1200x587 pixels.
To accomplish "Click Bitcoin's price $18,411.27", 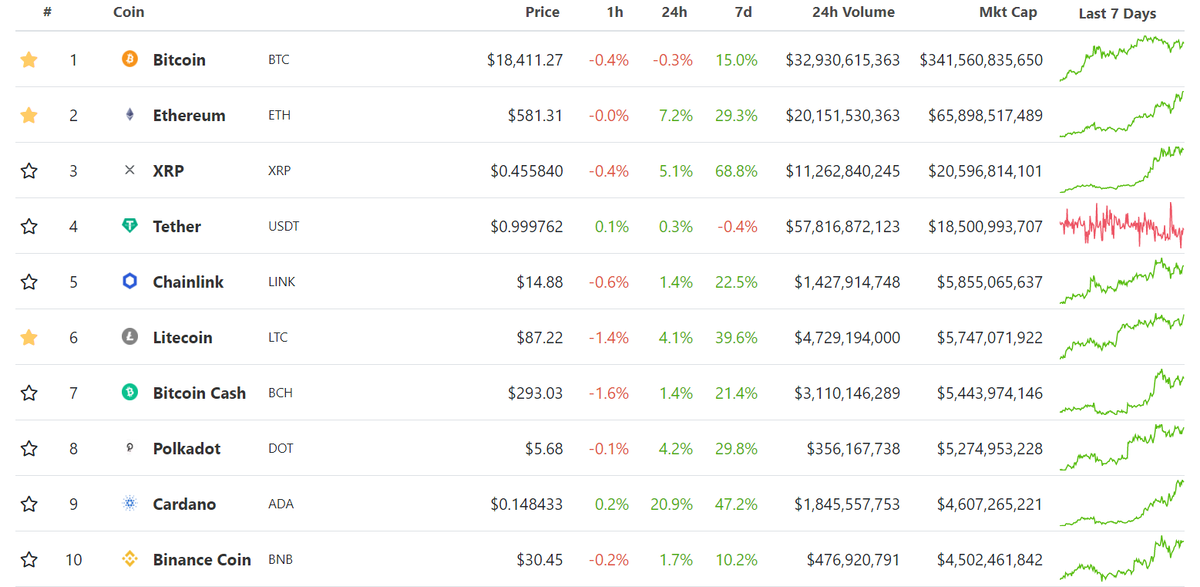I will [525, 60].
